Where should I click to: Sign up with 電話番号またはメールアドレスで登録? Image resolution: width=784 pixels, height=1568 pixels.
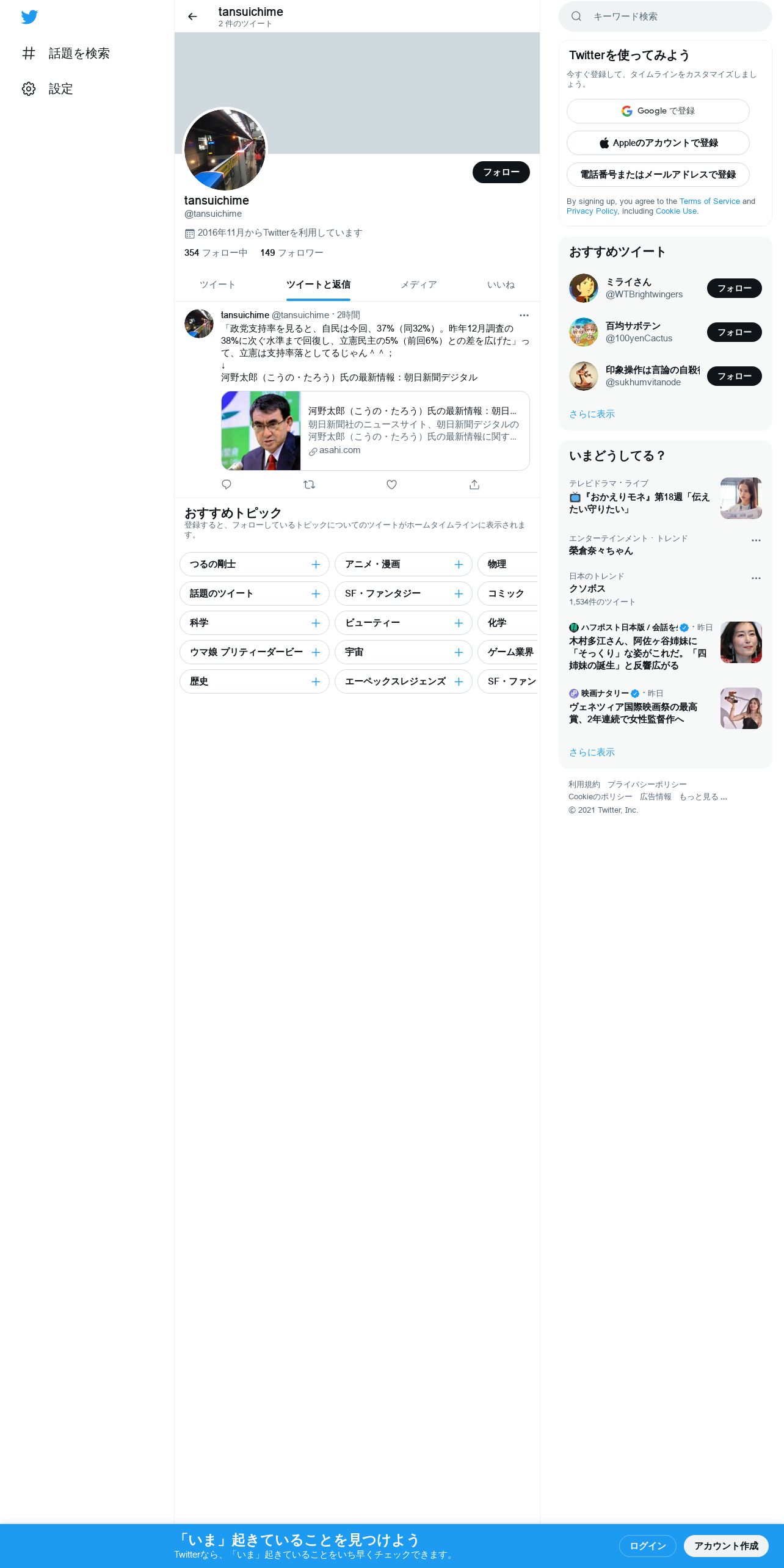point(658,175)
